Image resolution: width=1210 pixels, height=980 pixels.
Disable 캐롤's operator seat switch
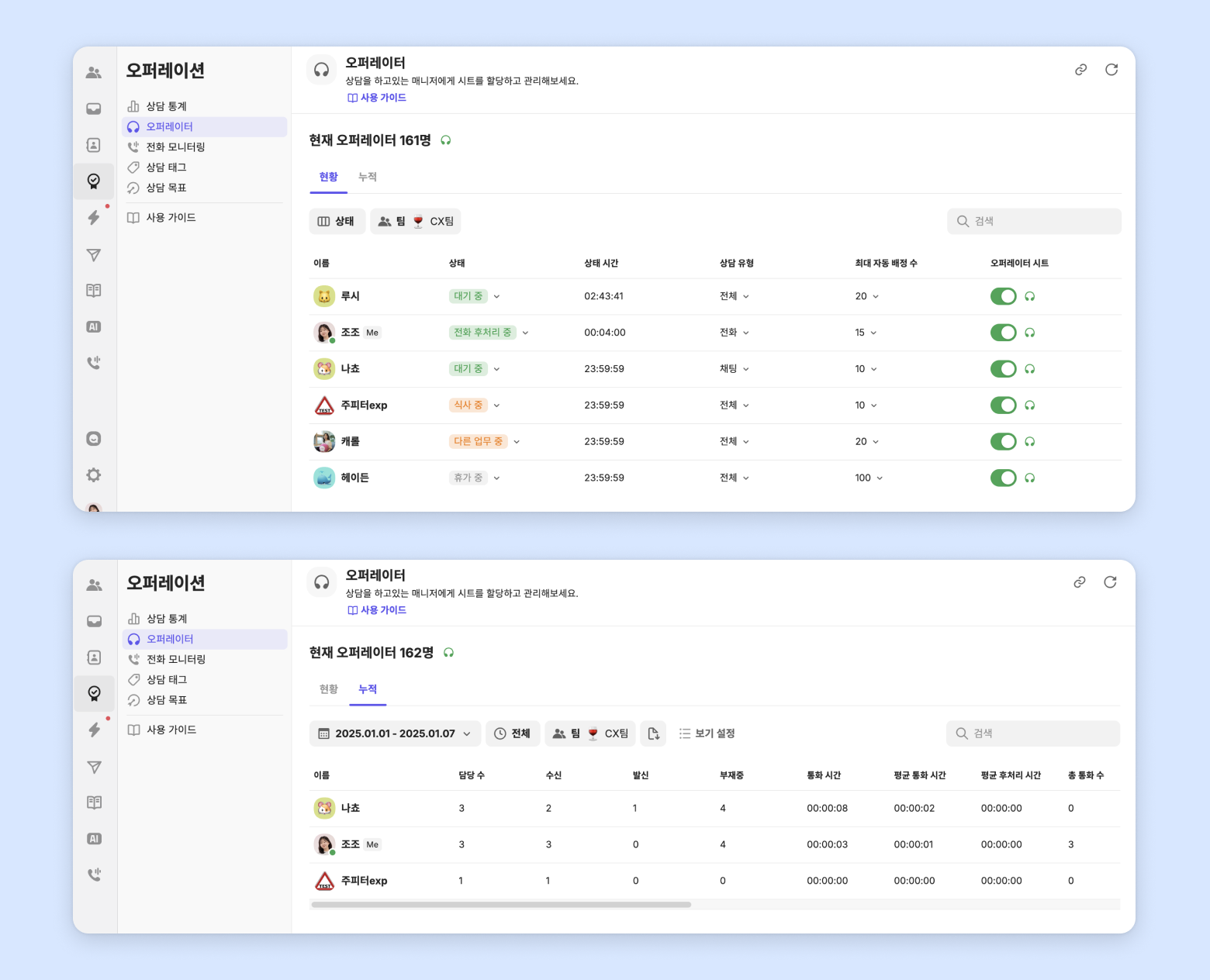click(x=1003, y=442)
